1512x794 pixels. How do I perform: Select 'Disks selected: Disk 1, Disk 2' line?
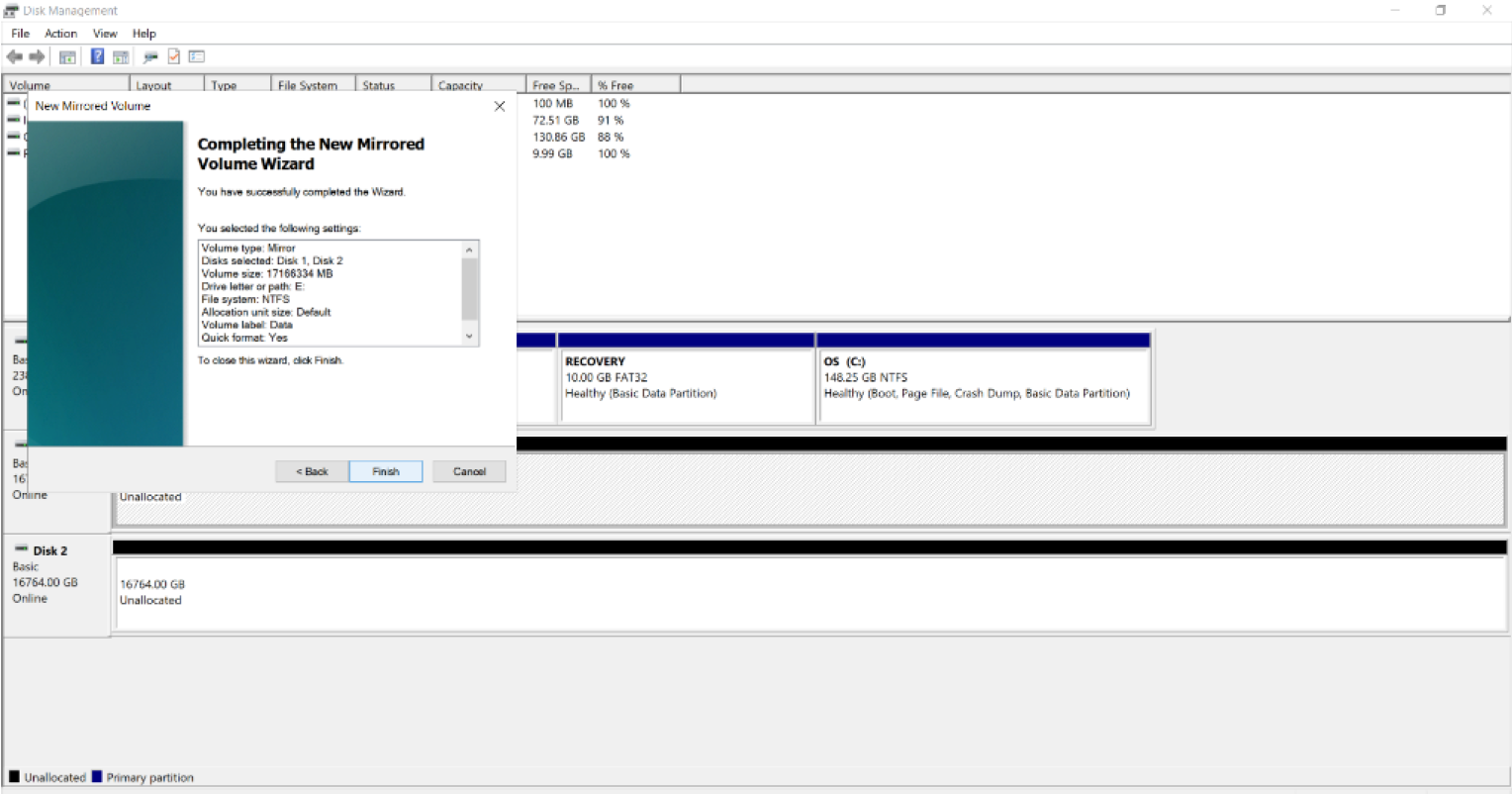272,260
